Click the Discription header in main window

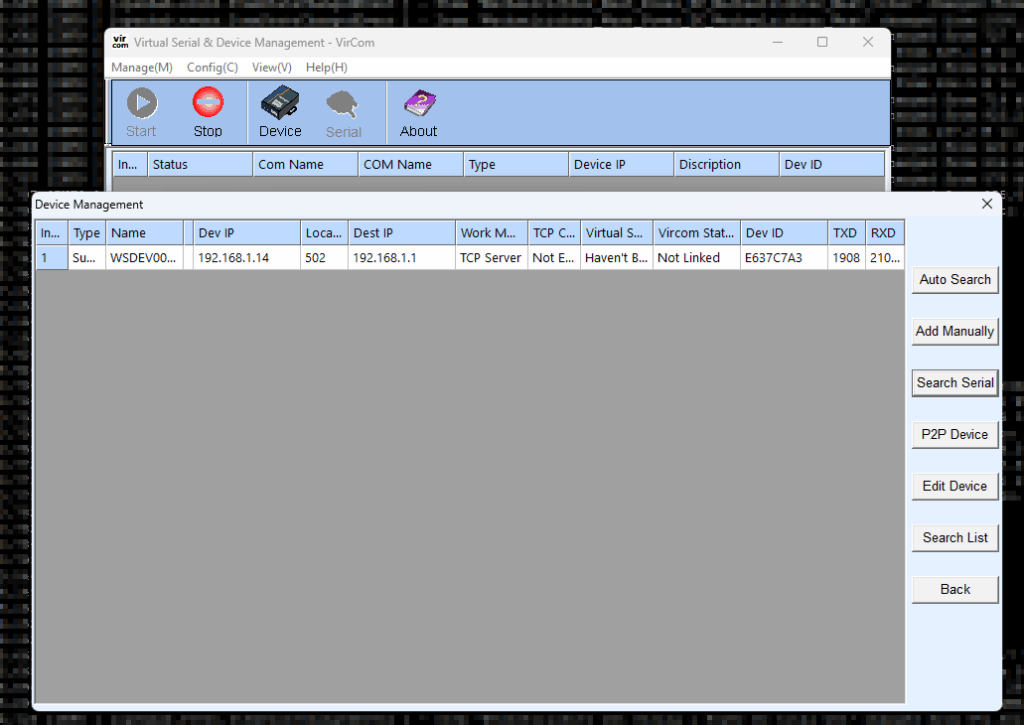tap(726, 165)
